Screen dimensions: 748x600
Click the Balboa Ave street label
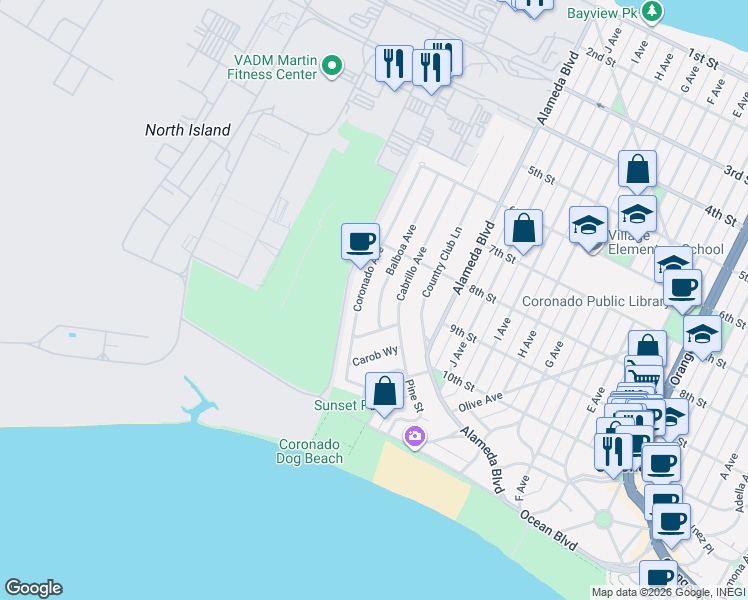click(x=401, y=250)
